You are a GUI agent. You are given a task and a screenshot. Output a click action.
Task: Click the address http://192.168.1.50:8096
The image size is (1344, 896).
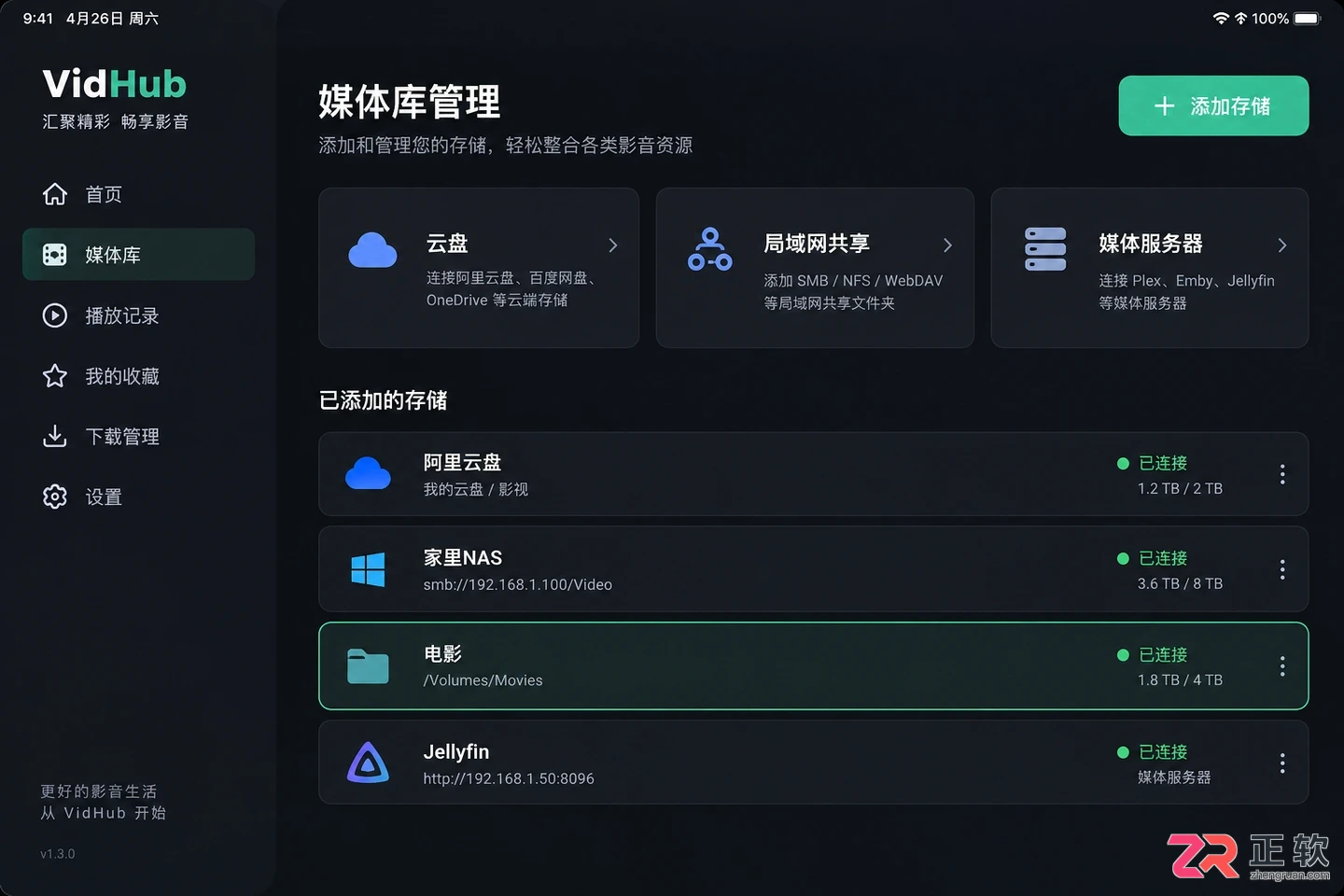(x=509, y=778)
